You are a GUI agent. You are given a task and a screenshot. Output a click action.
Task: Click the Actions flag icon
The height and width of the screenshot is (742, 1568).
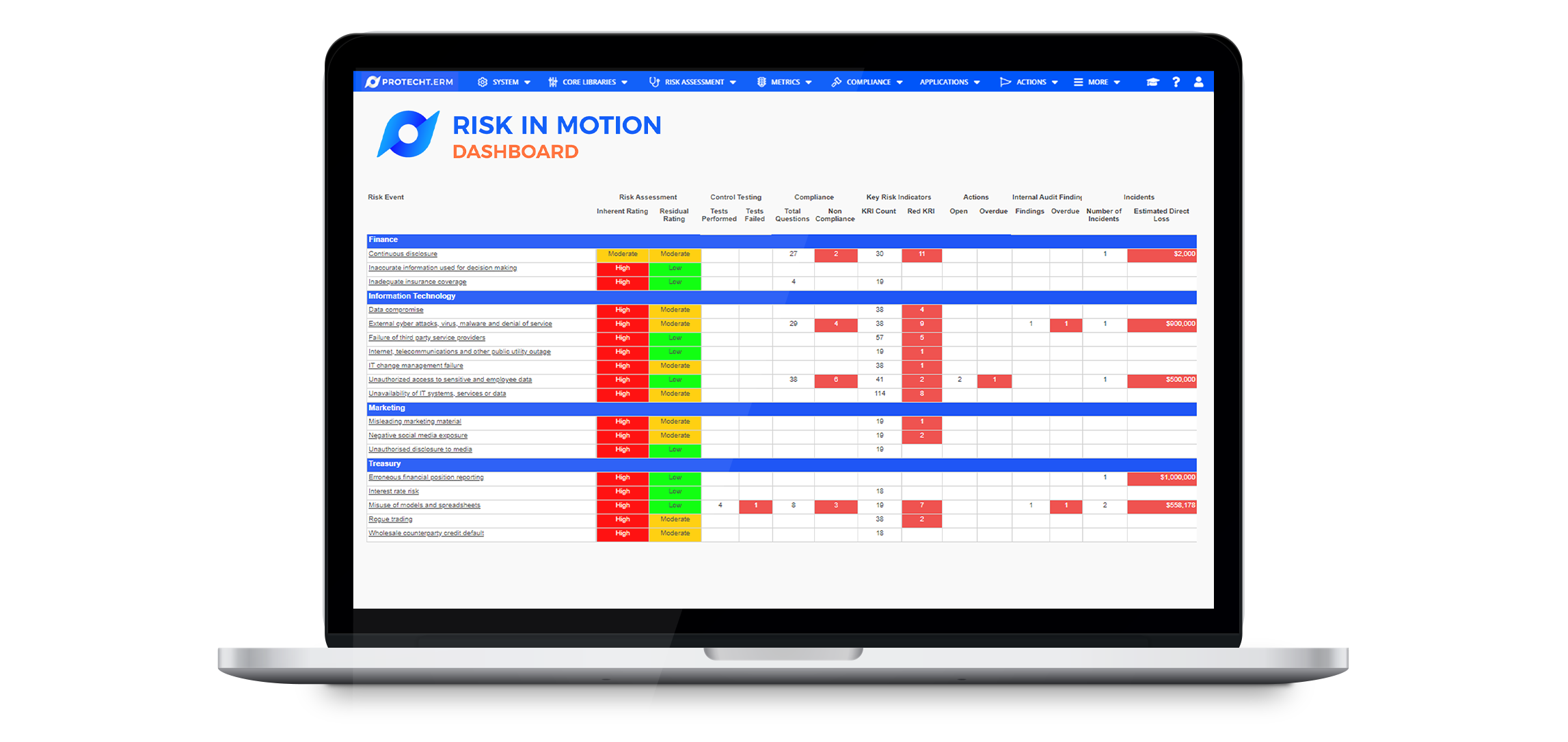click(1005, 82)
